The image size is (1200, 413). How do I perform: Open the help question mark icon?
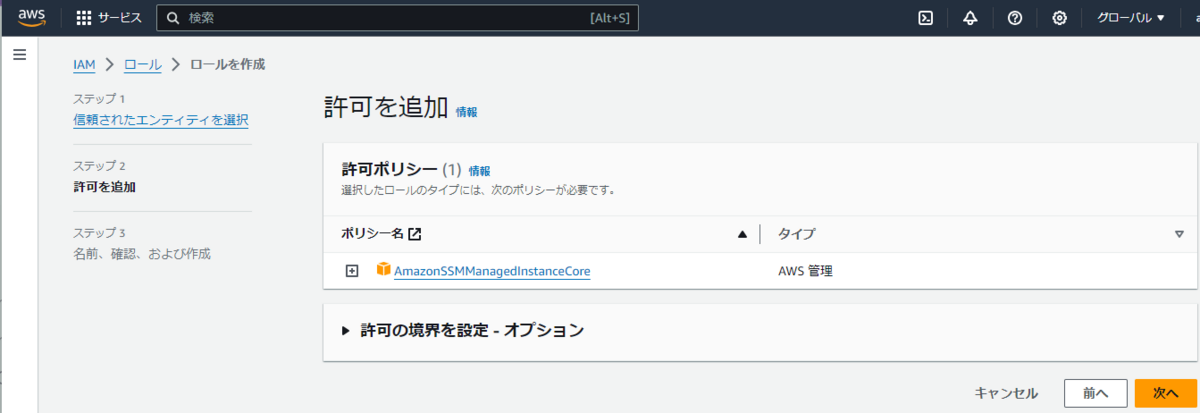pos(1014,18)
